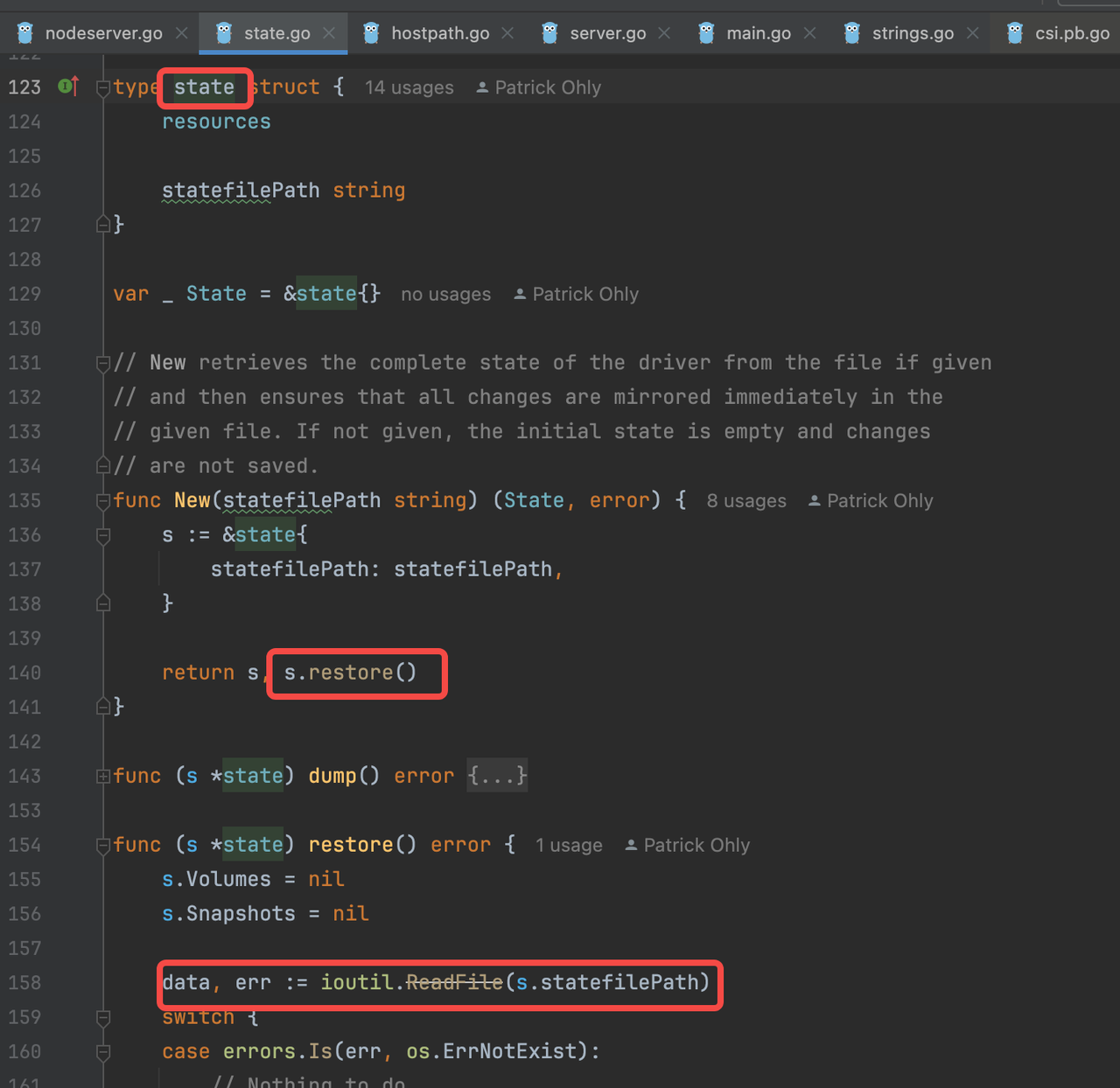Screen dimensions: 1120x1088
Task: Click the gopher icon on strings.go tab
Action: coord(851,33)
